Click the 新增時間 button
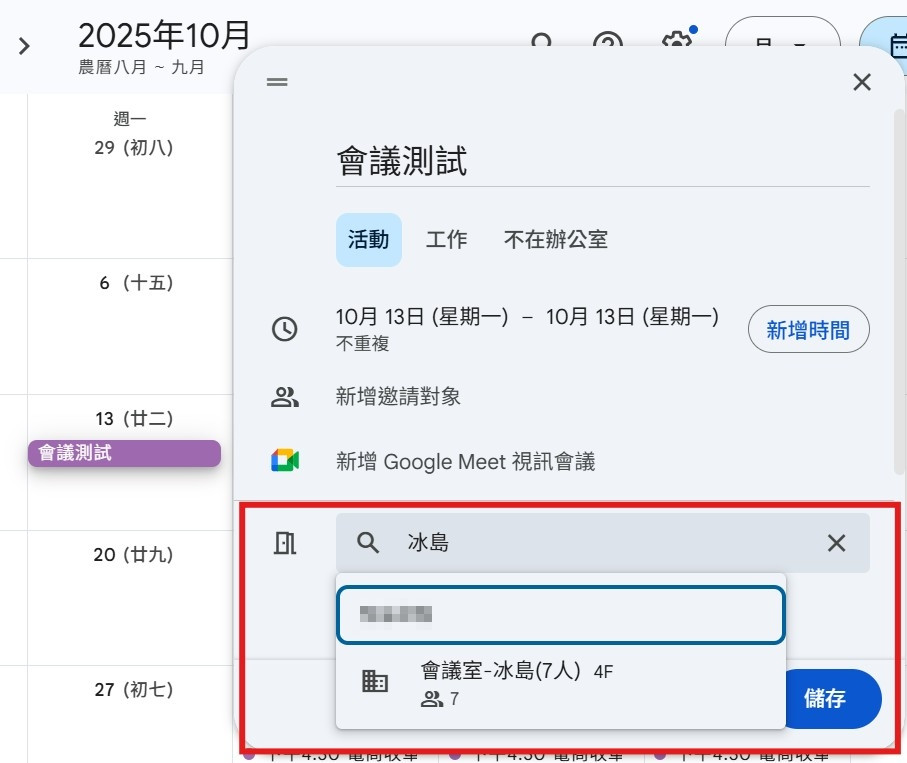 [x=808, y=330]
